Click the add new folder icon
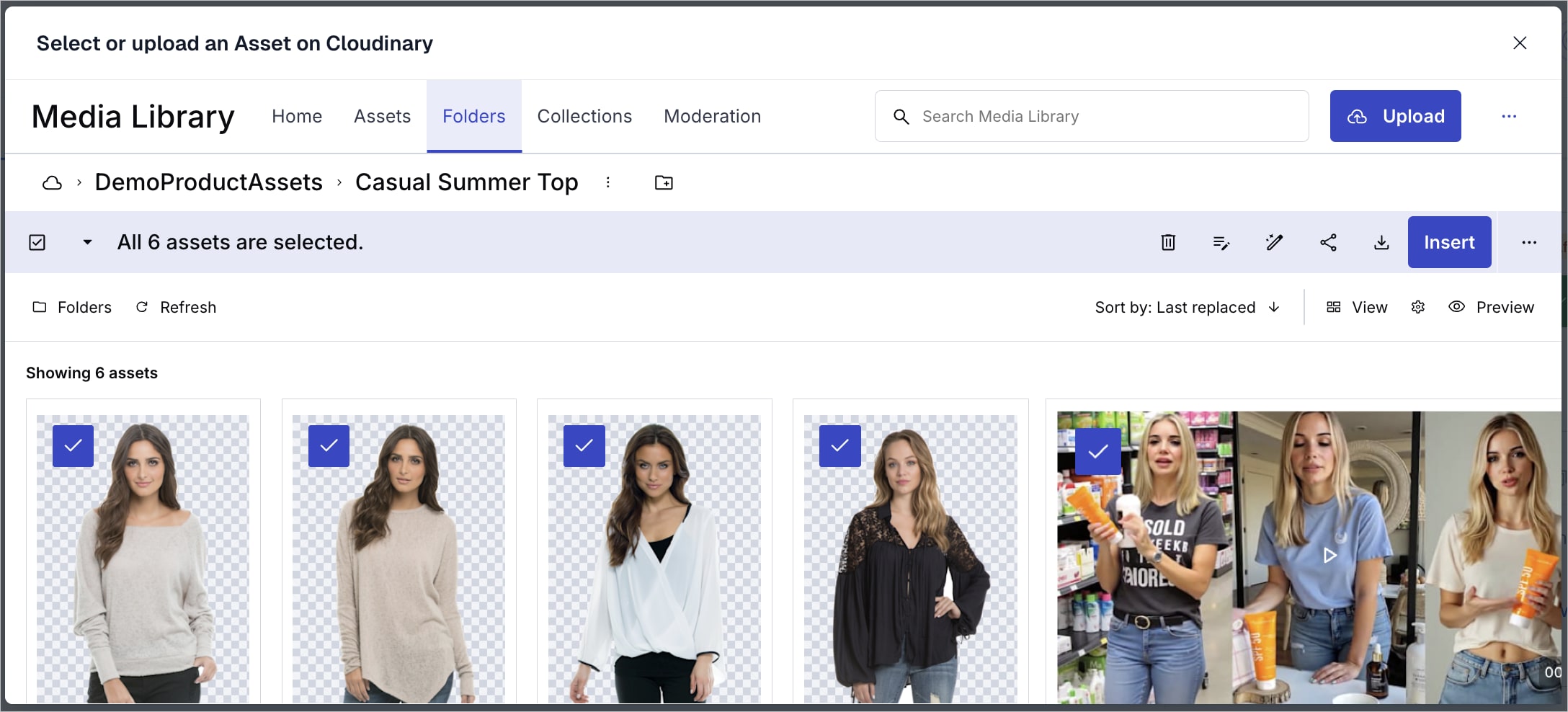 coord(664,183)
